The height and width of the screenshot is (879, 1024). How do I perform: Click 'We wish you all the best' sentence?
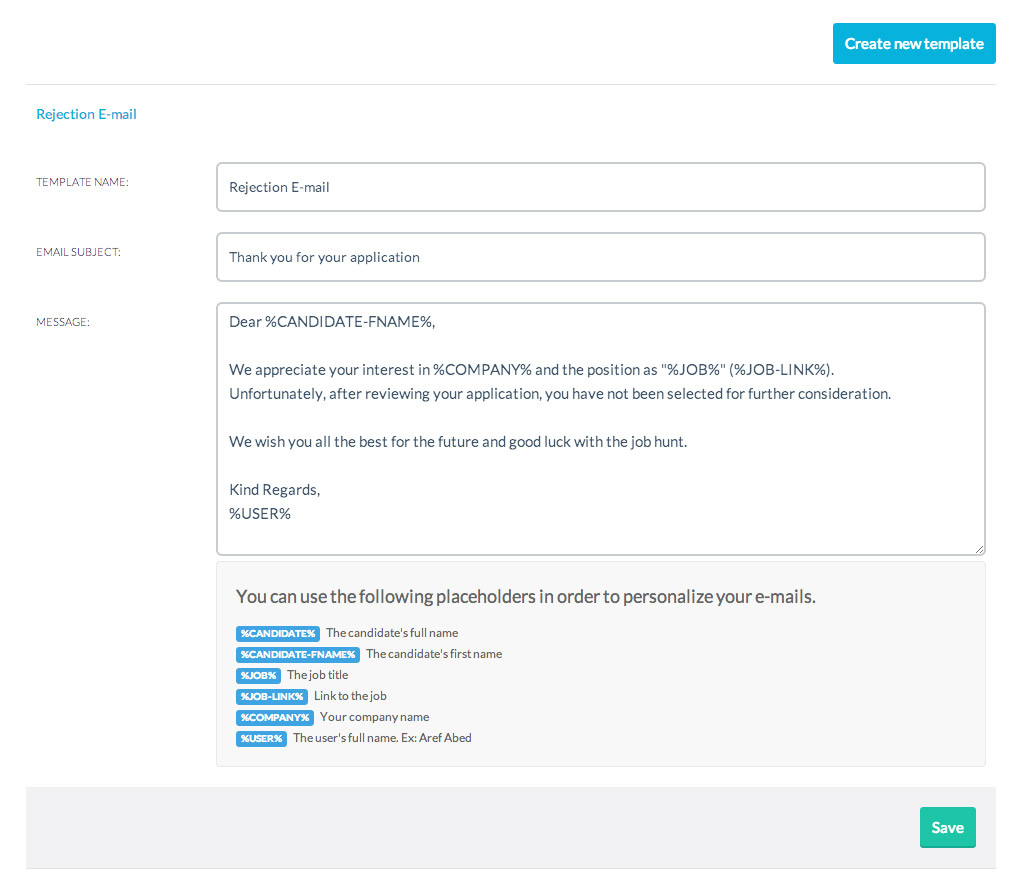[x=457, y=442]
